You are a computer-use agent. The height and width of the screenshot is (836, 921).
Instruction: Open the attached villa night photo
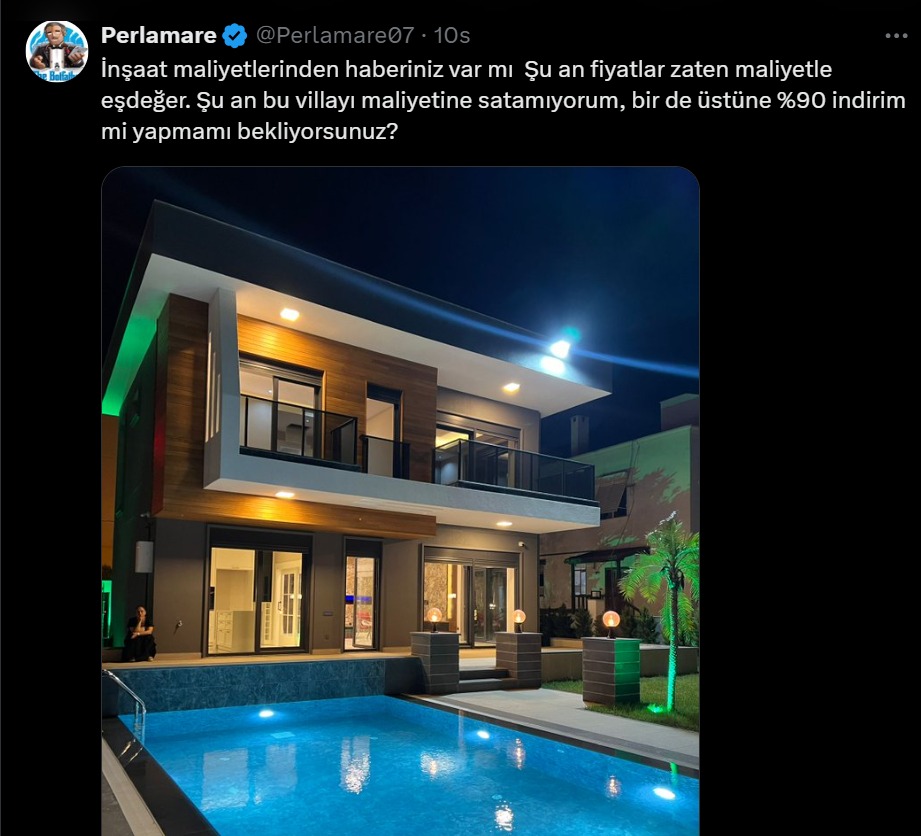point(401,501)
